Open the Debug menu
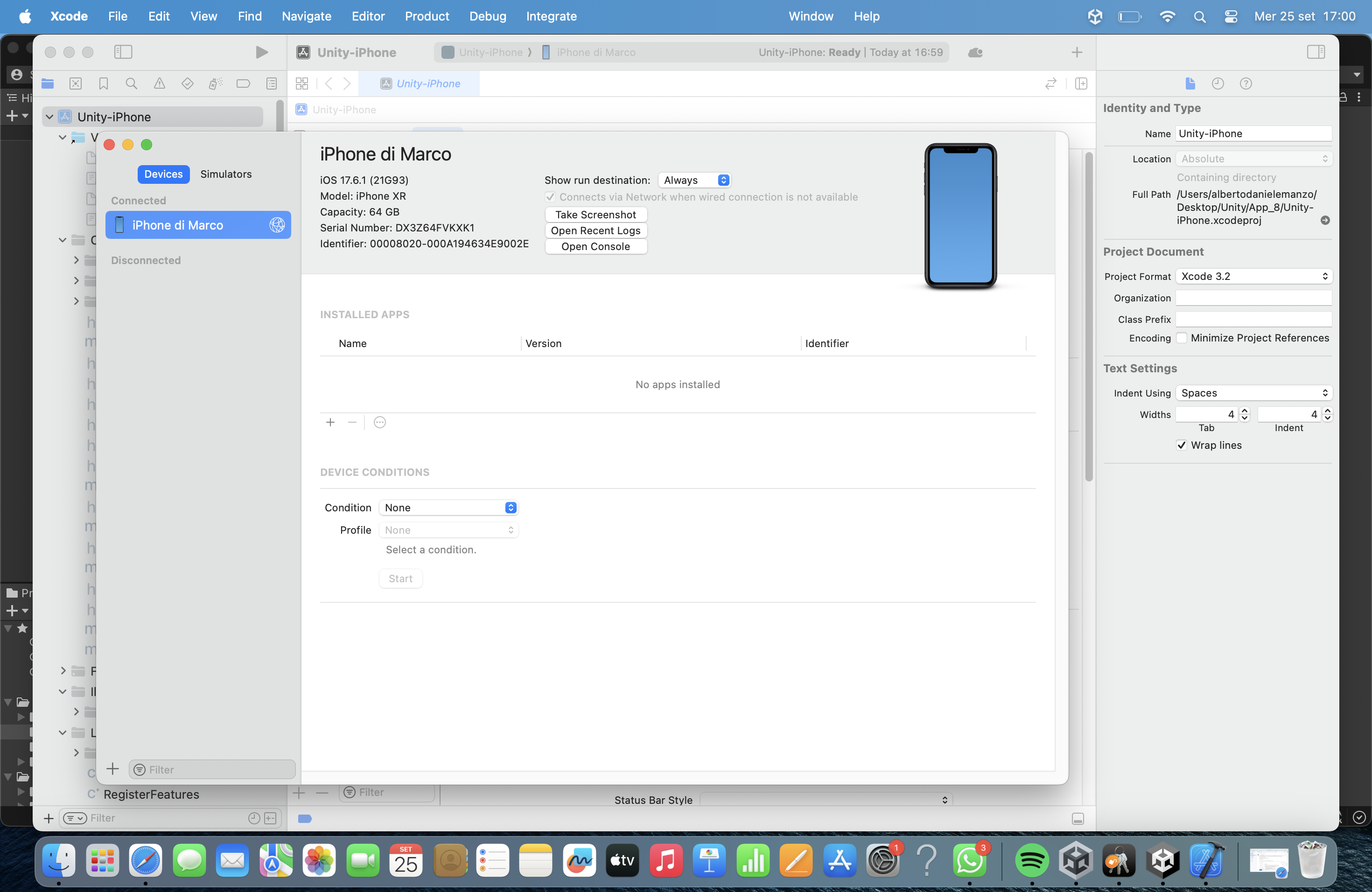The height and width of the screenshot is (892, 1372). pos(487,16)
